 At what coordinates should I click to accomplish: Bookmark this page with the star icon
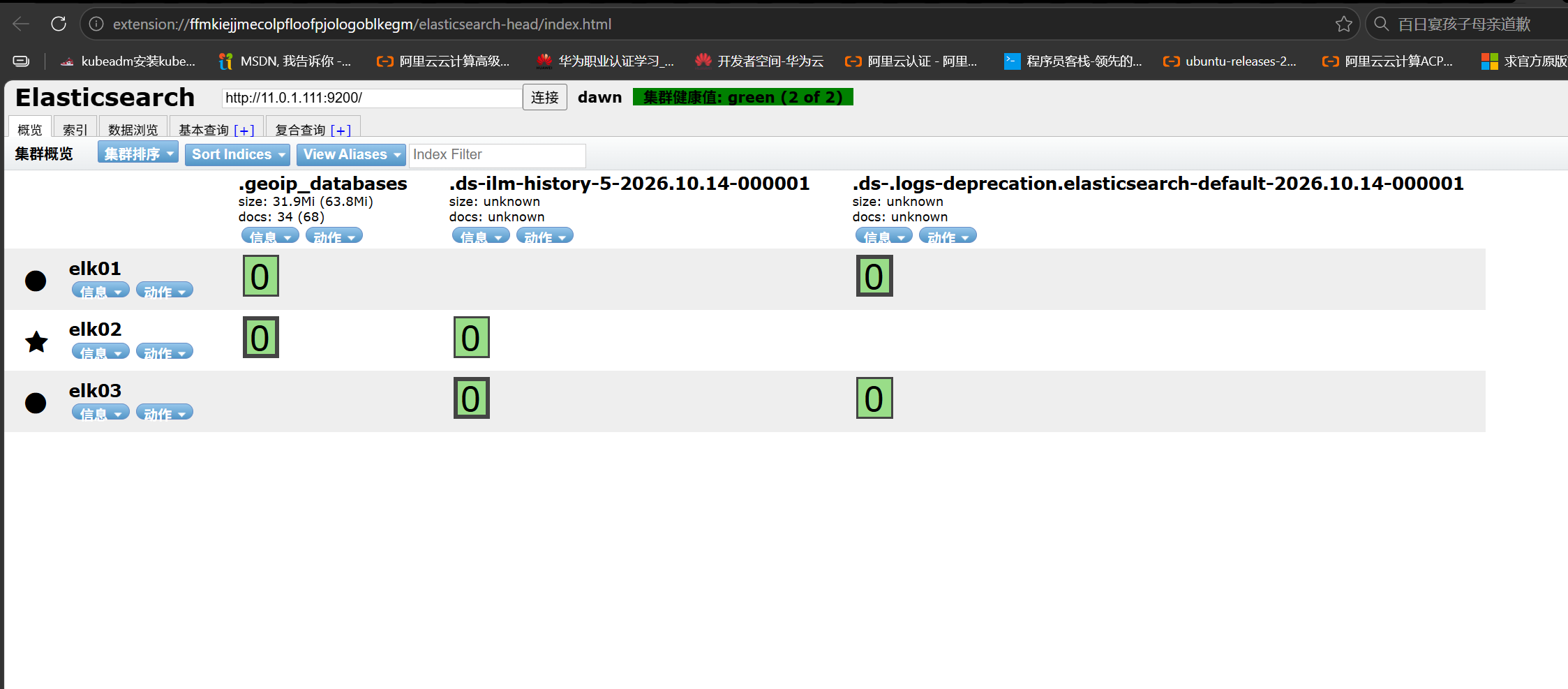1343,24
